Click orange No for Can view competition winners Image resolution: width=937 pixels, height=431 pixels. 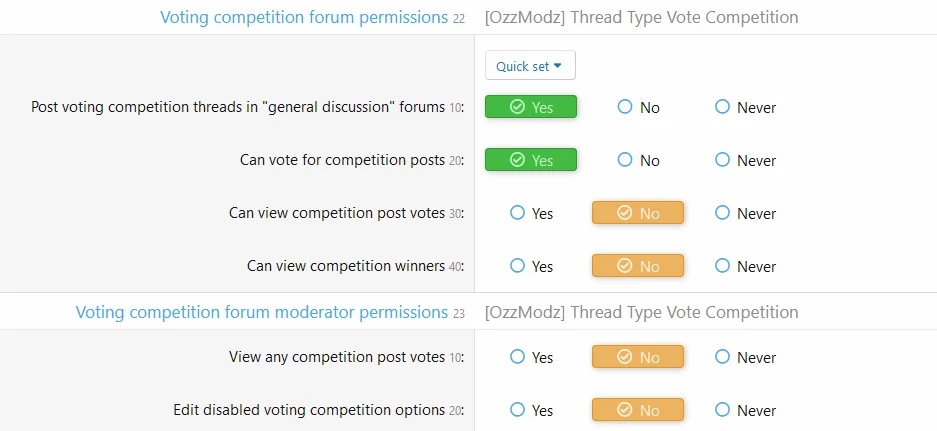coord(638,266)
